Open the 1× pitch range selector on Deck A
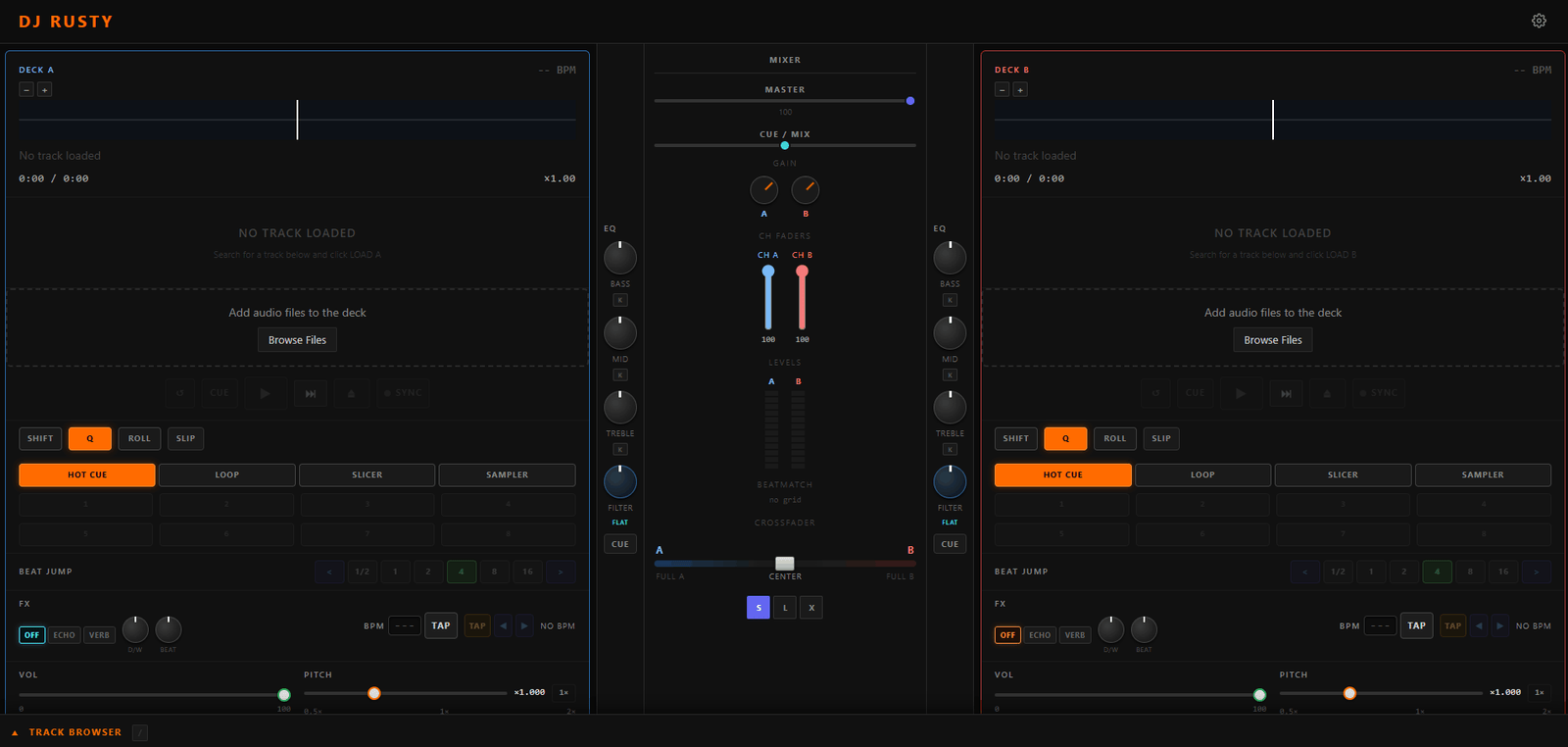The height and width of the screenshot is (747, 1568). [x=563, y=692]
